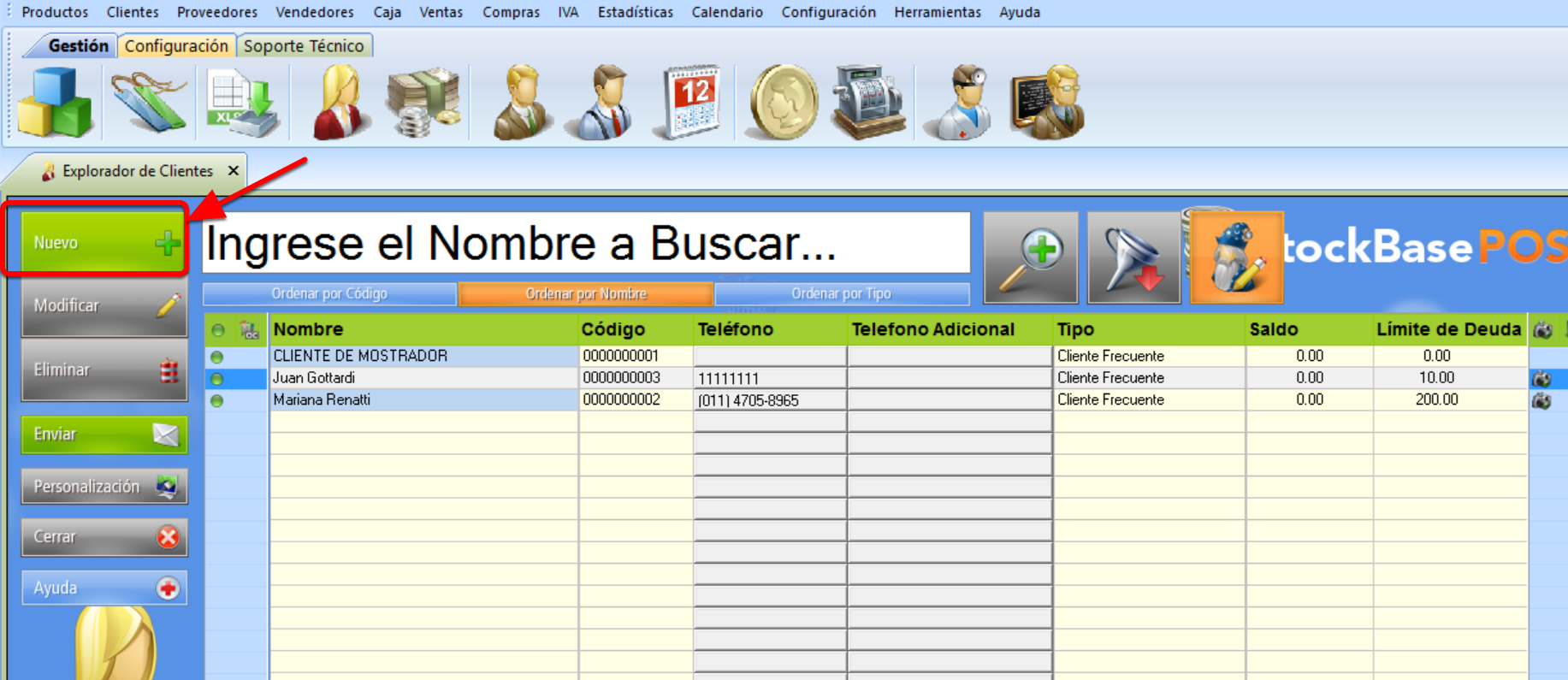This screenshot has height=680, width=1568.
Task: Open the Productos menu
Action: pos(55,12)
